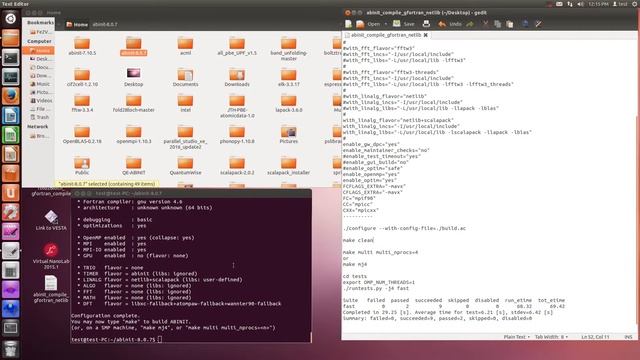
Task: Undo the last edit in gedit
Action: [x=450, y=24]
